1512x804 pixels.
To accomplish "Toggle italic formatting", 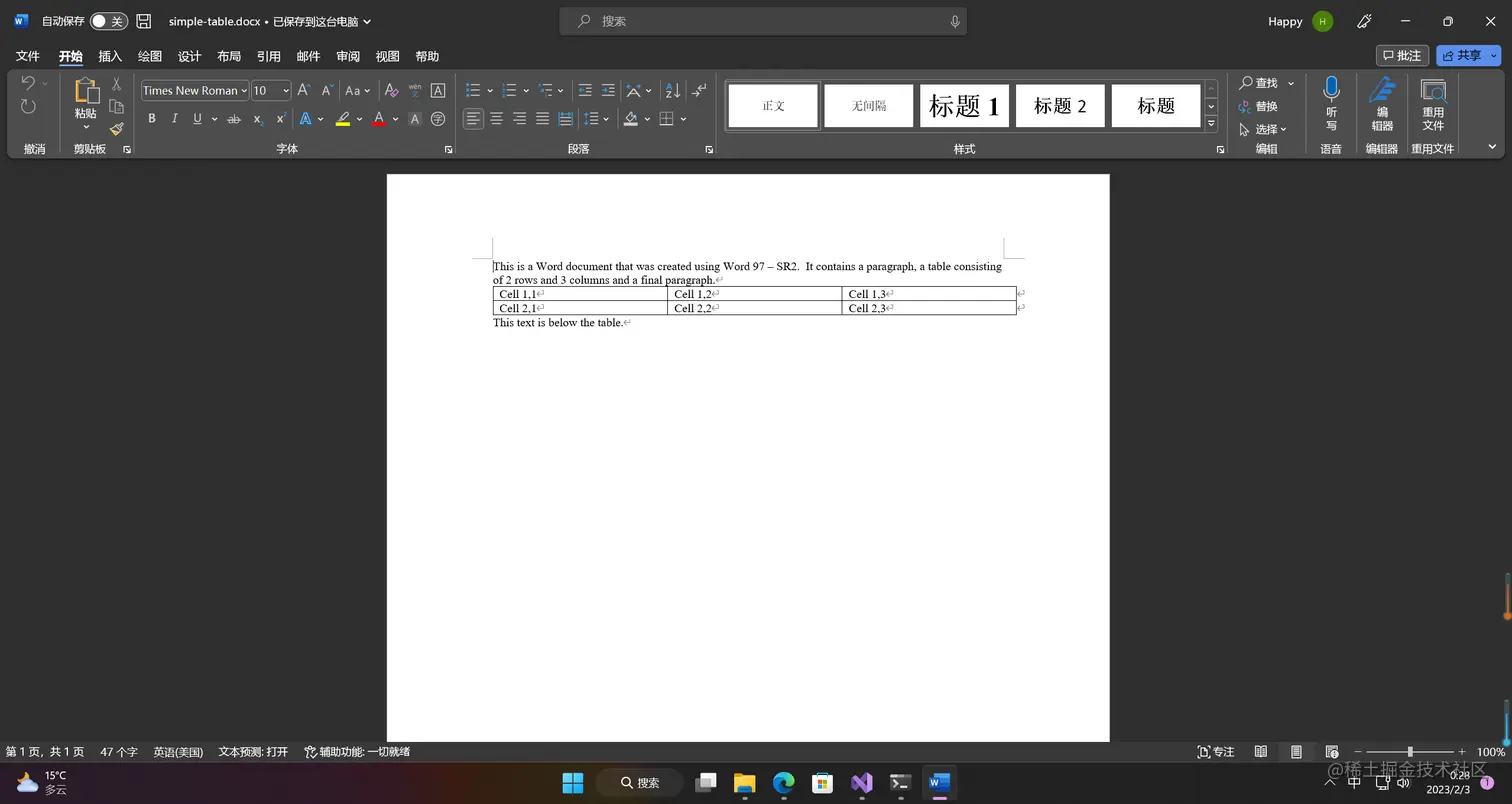I will tap(175, 119).
